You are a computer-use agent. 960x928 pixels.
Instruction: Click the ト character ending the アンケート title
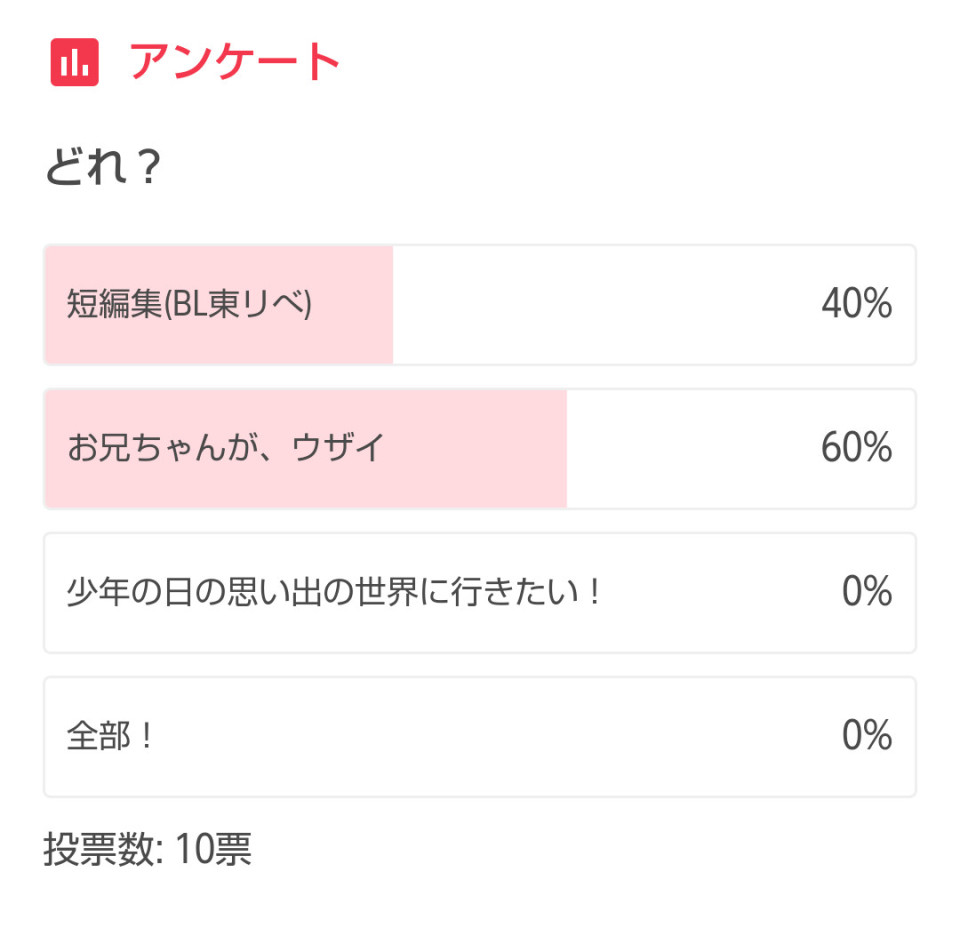[x=323, y=62]
